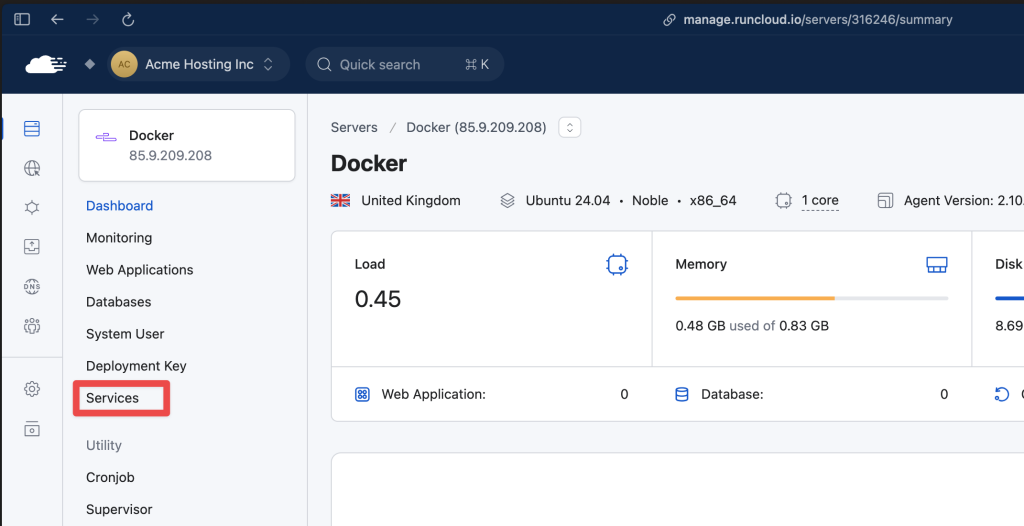Select the DNS icon in rail
Viewport: 1024px width, 526px height.
[31, 286]
